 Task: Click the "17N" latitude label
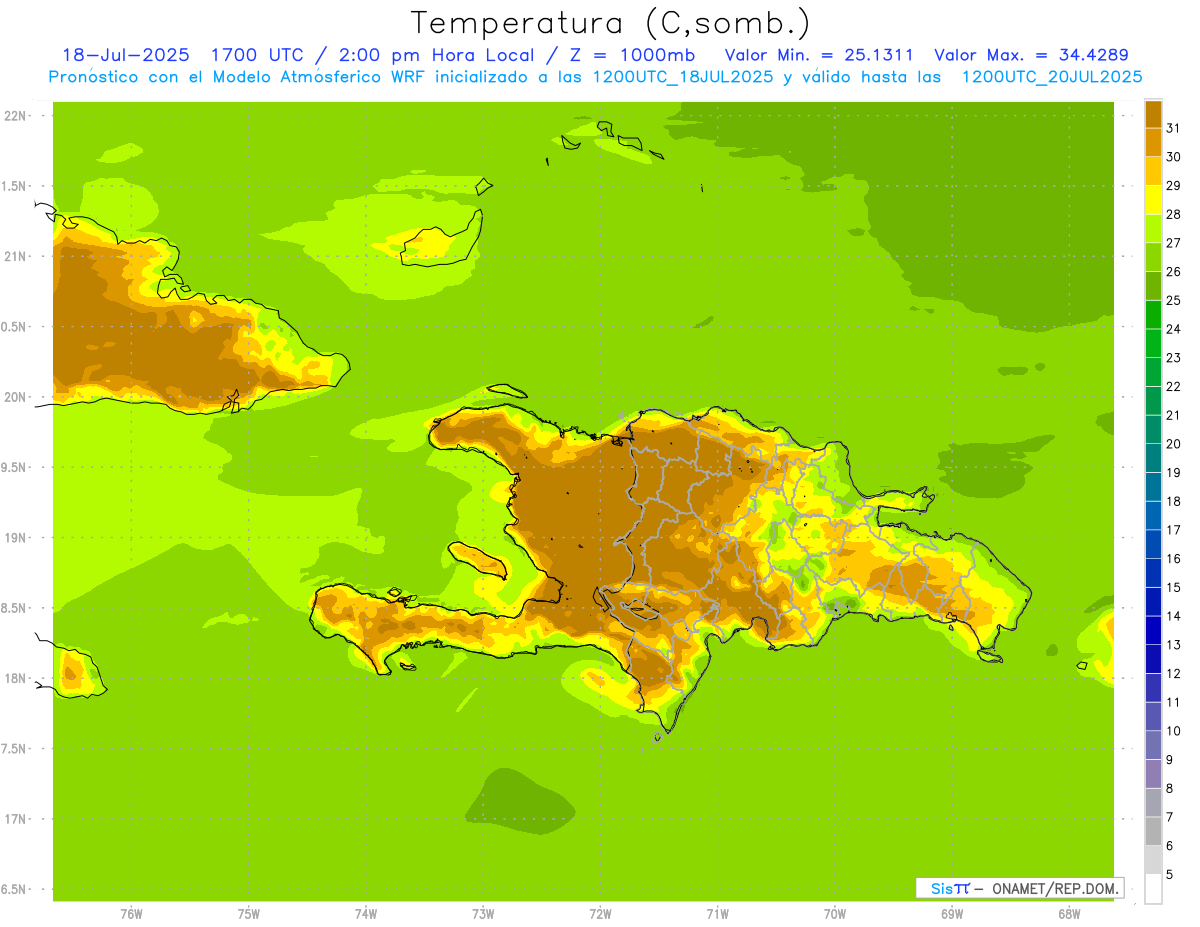pyautogui.click(x=15, y=819)
